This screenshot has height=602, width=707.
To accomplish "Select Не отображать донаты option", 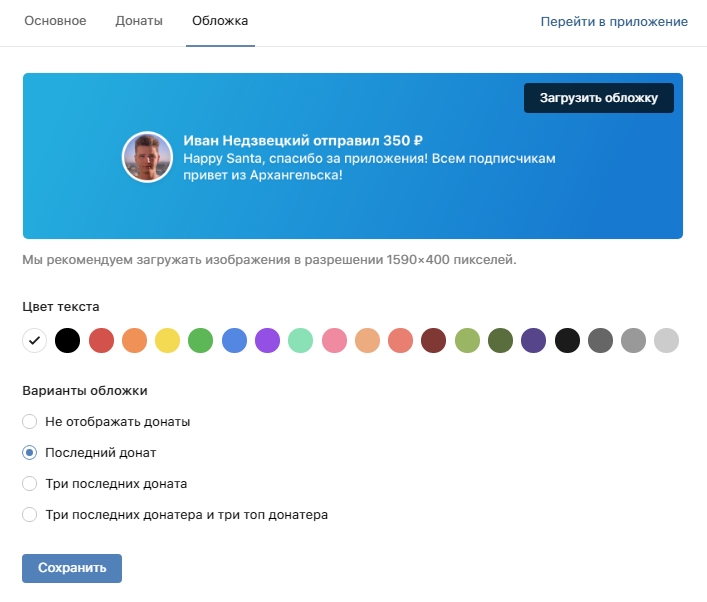I will (106, 422).
